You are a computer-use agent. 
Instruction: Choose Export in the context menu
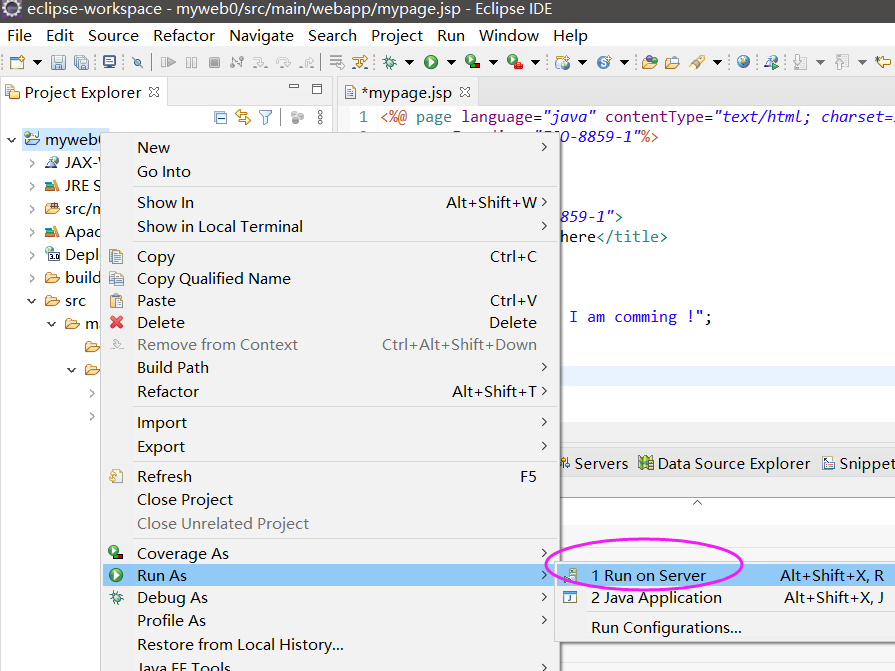coord(330,447)
